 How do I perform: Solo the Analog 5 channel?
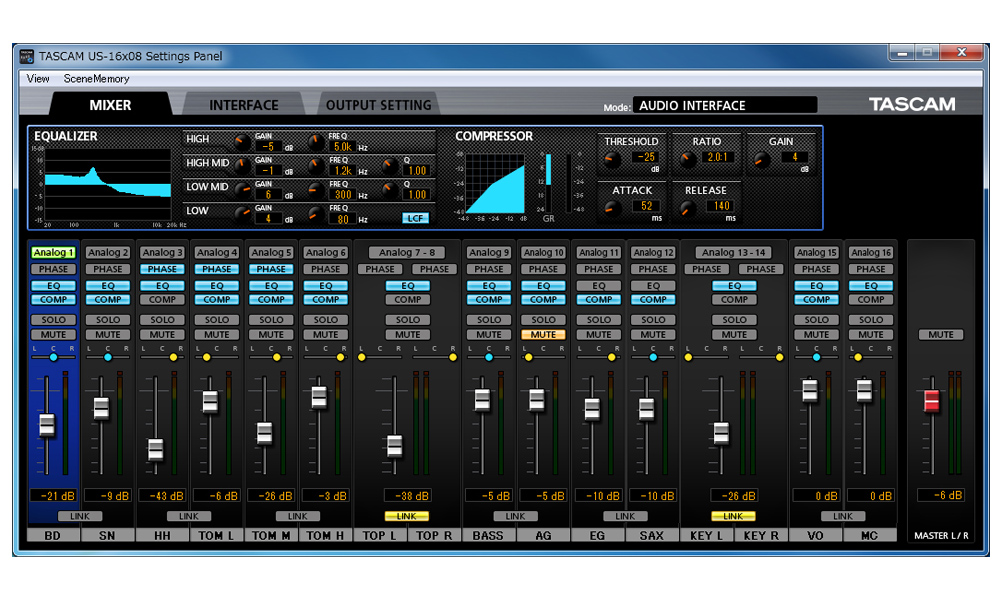271,319
